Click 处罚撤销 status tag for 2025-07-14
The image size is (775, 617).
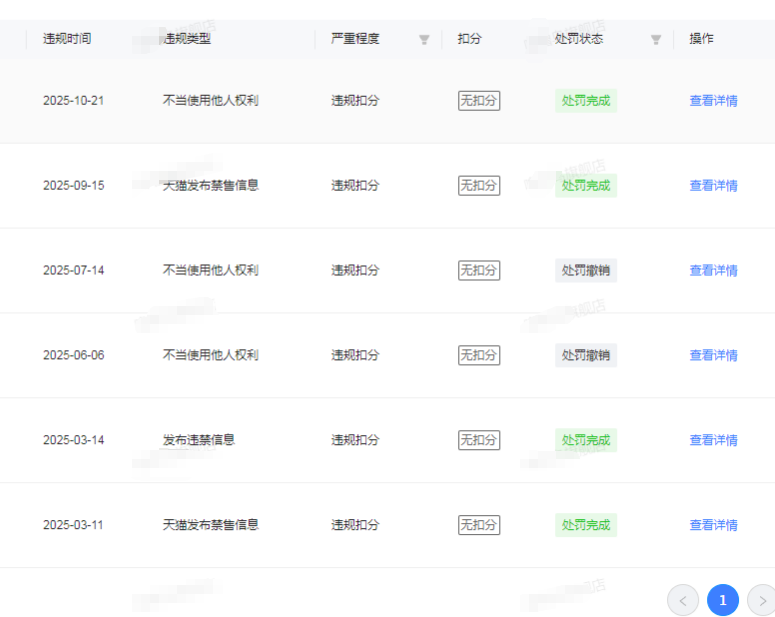586,271
